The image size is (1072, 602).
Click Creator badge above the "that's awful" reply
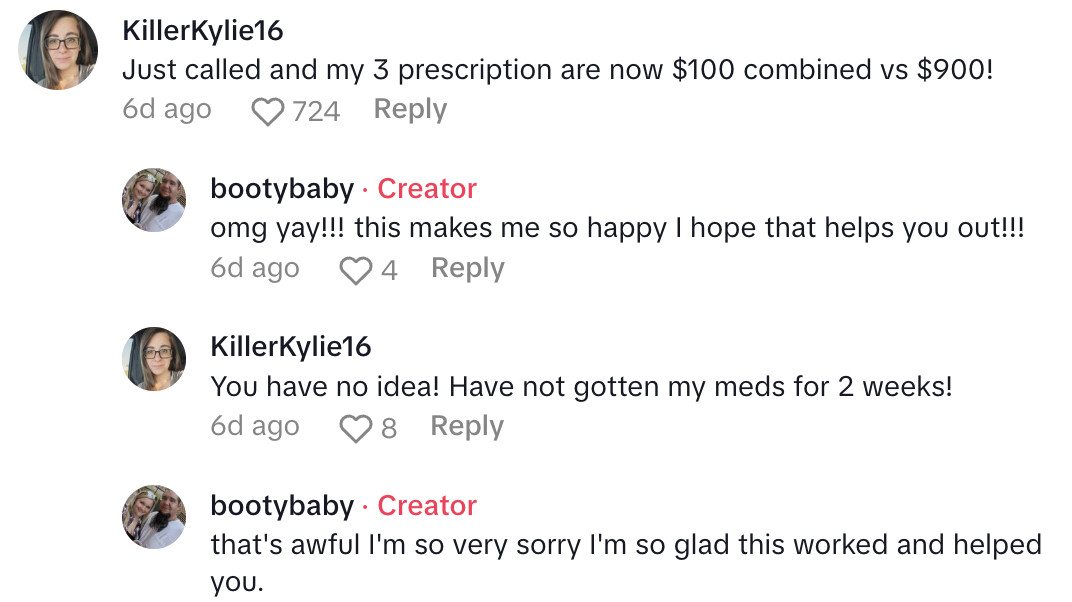pos(427,506)
